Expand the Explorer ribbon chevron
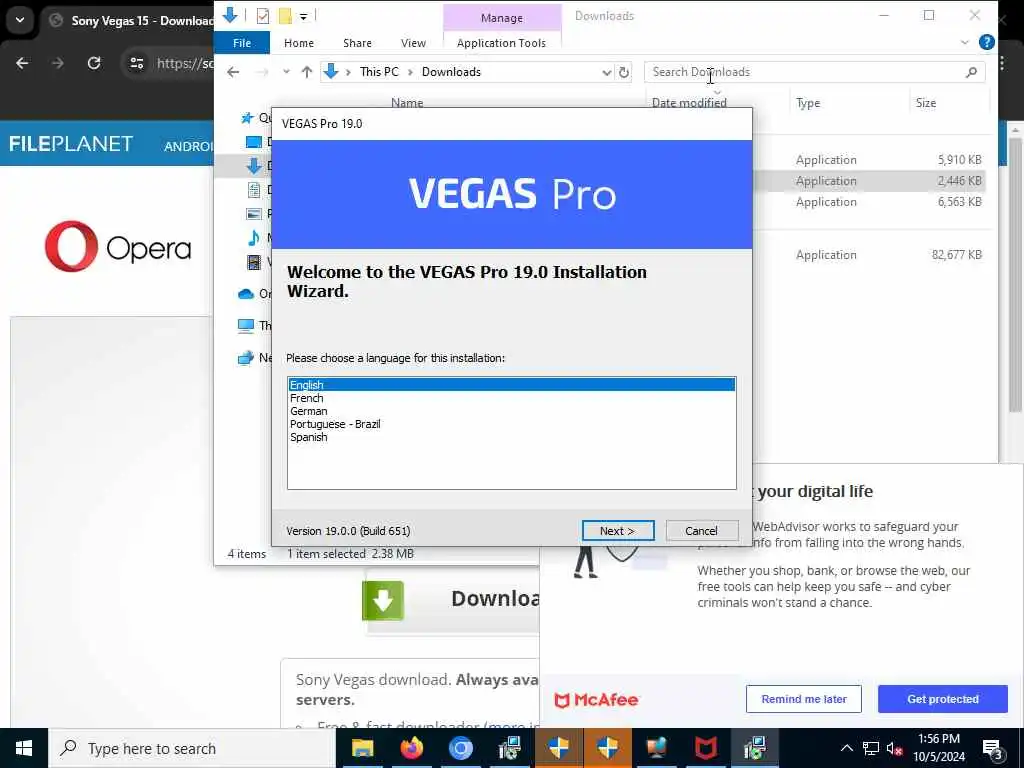This screenshot has width=1024, height=768. pos(965,42)
